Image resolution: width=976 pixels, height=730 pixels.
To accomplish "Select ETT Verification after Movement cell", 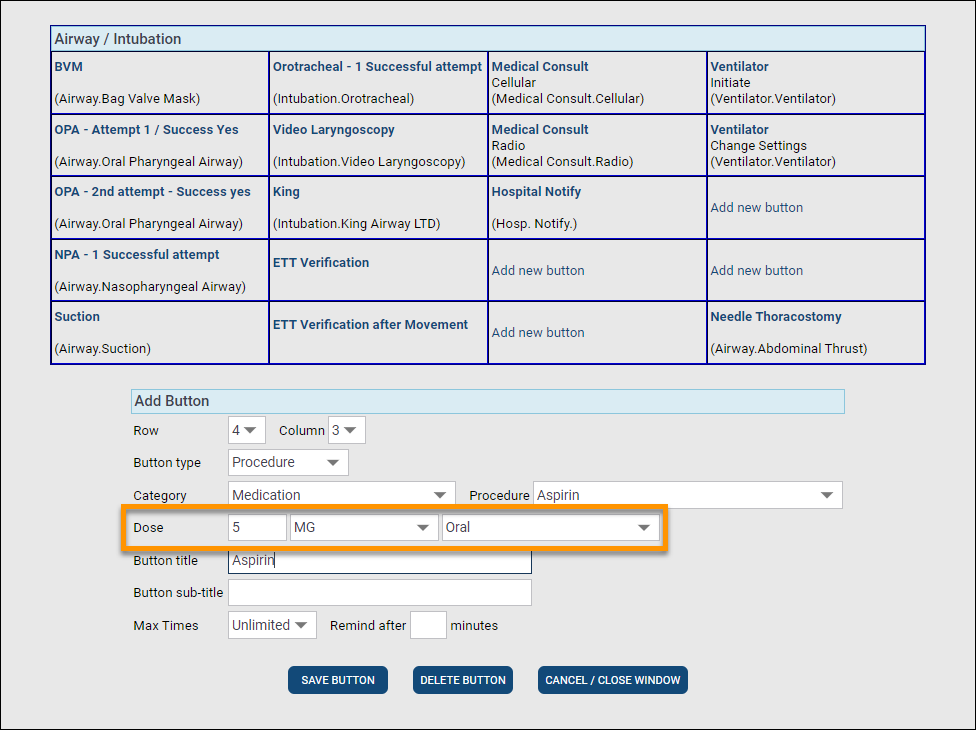I will click(x=378, y=332).
